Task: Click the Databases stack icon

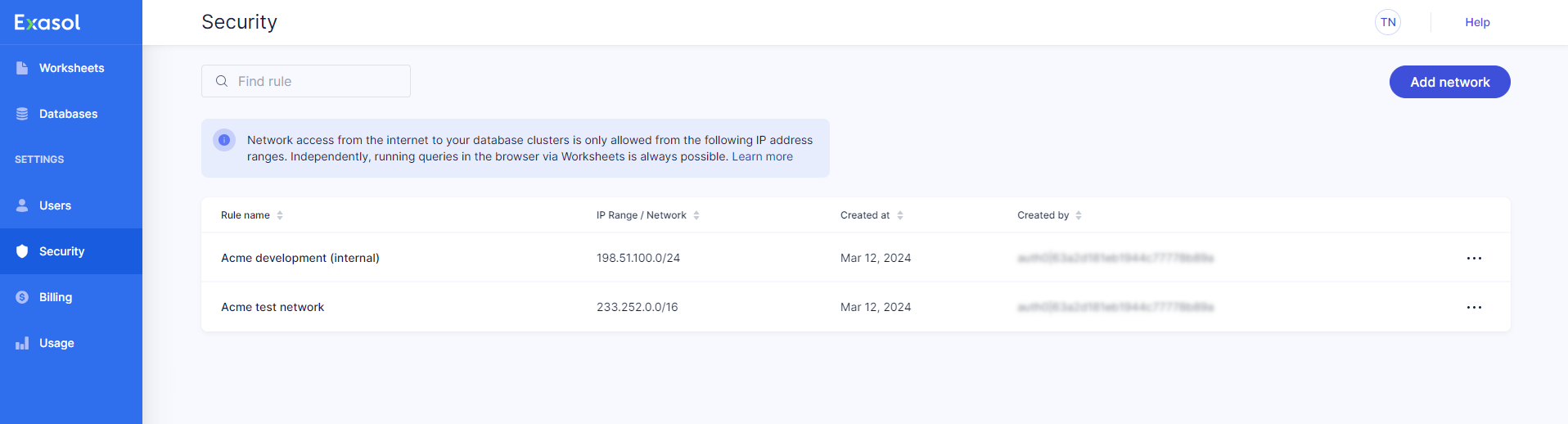Action: [x=22, y=114]
